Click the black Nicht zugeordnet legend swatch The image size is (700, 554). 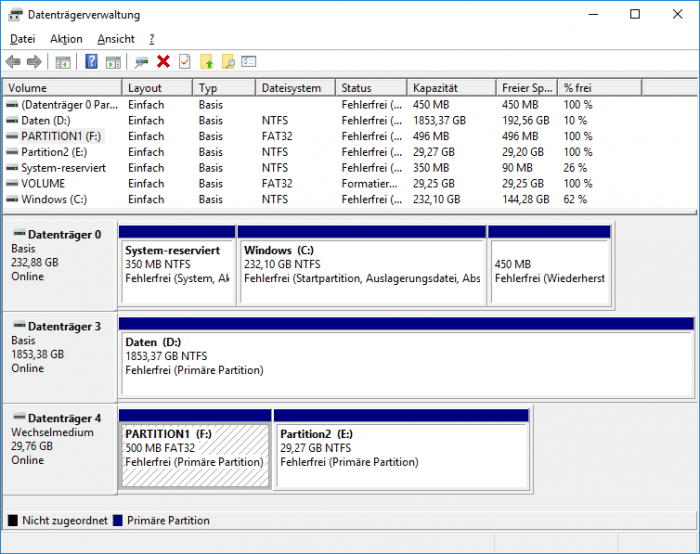(13, 520)
